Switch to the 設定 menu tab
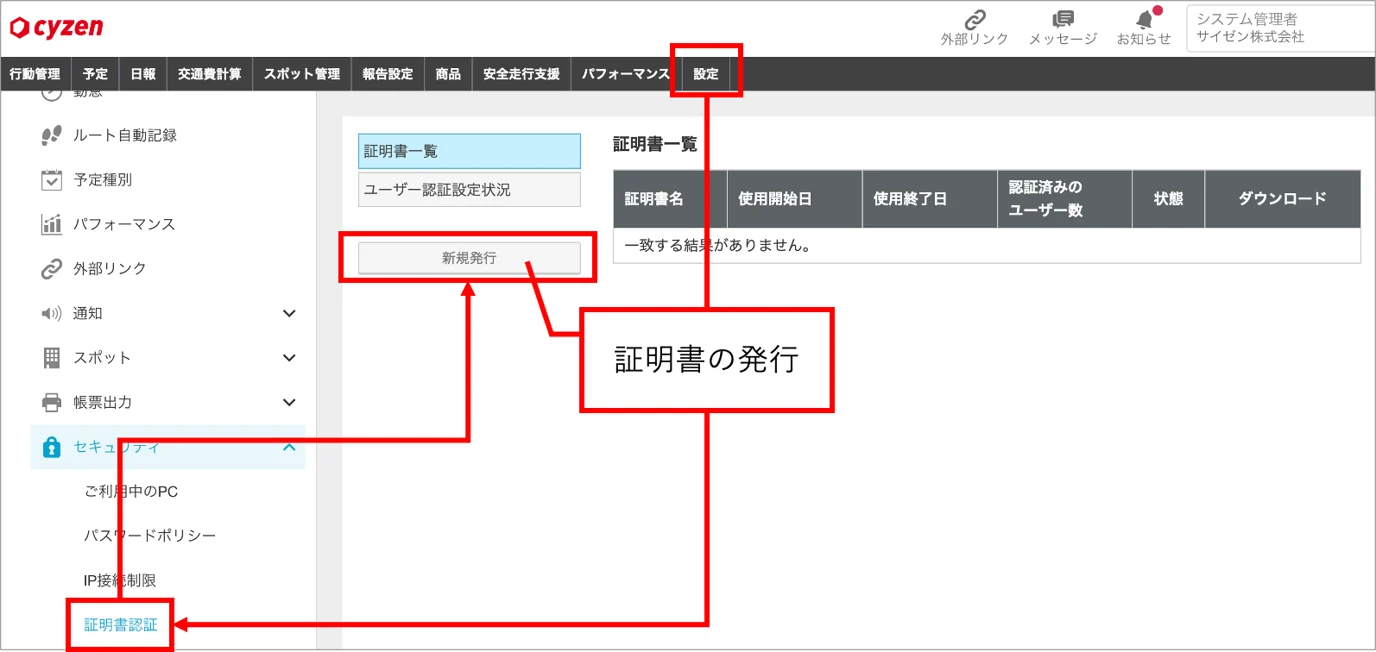The width and height of the screenshot is (1376, 652). [706, 74]
